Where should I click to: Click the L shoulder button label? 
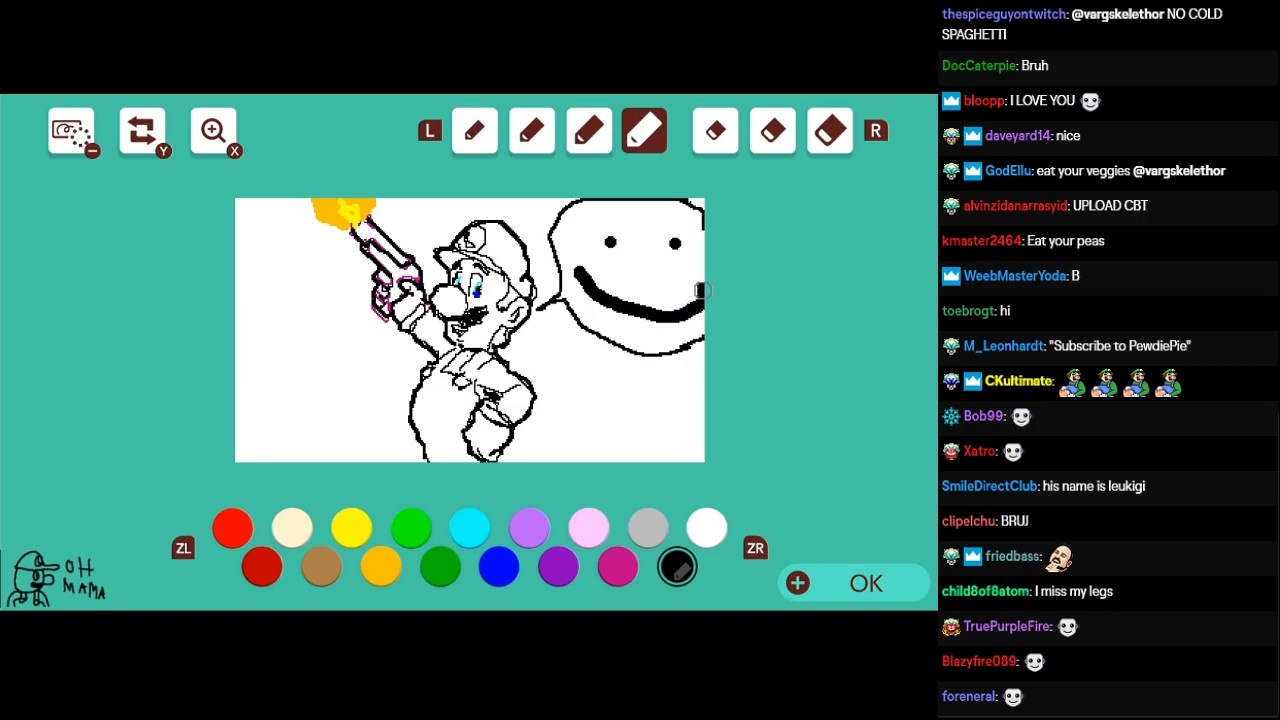point(430,131)
